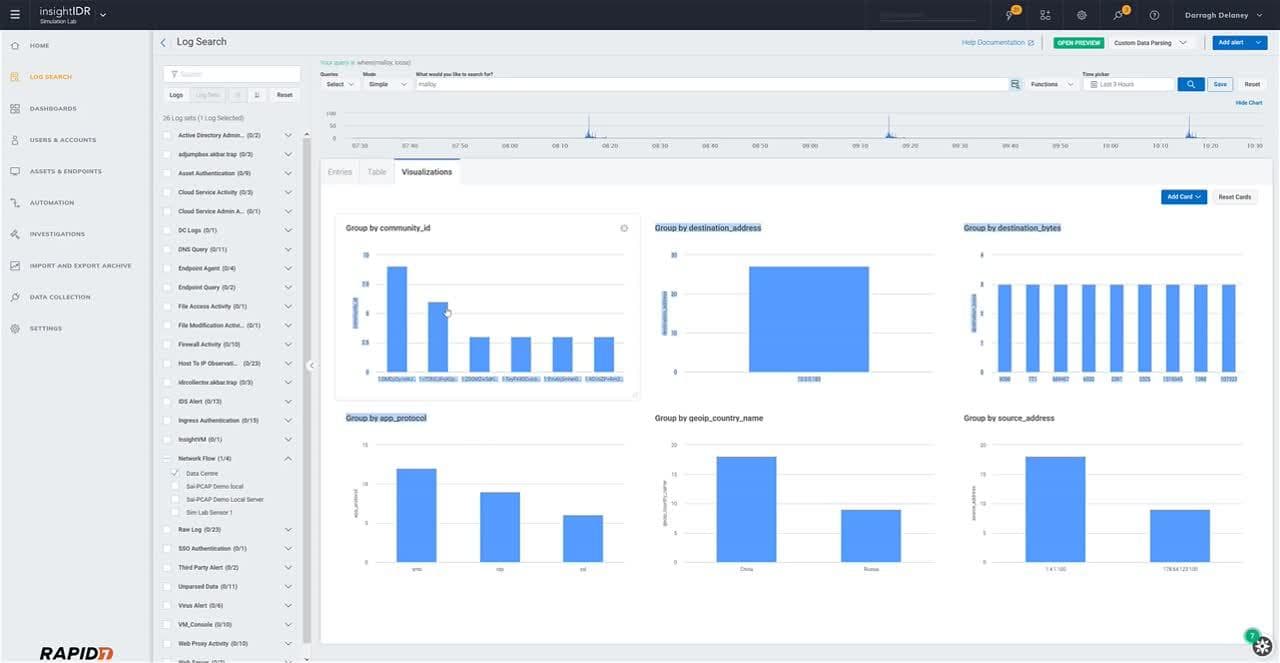This screenshot has height=663, width=1280.
Task: Check the Active Directory Admin log set
Action: pos(167,135)
